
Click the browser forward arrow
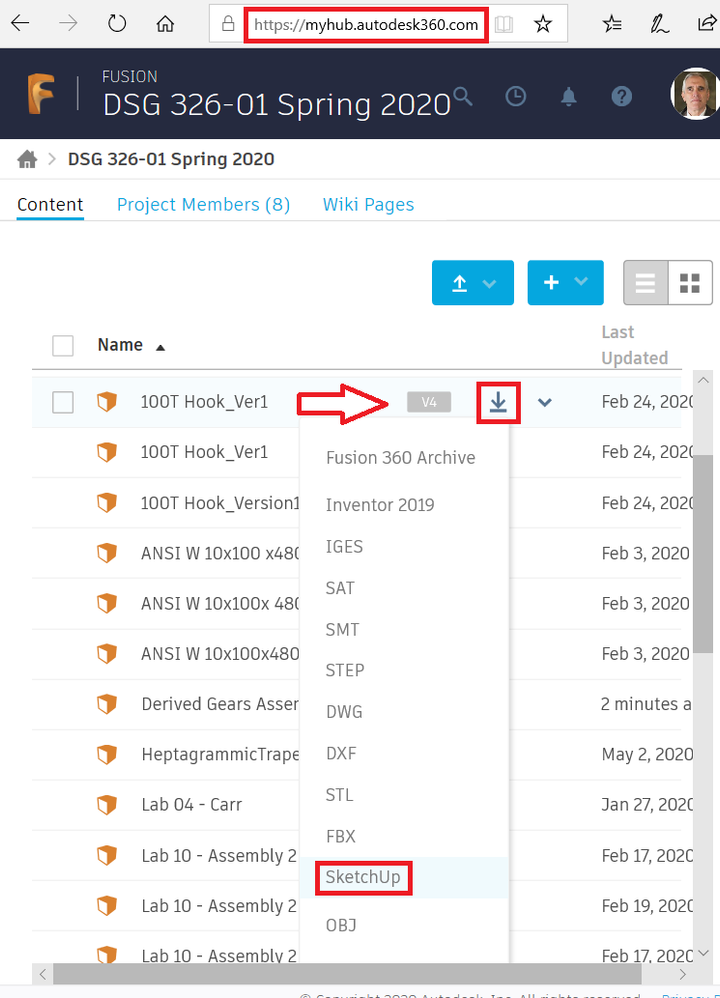click(68, 24)
